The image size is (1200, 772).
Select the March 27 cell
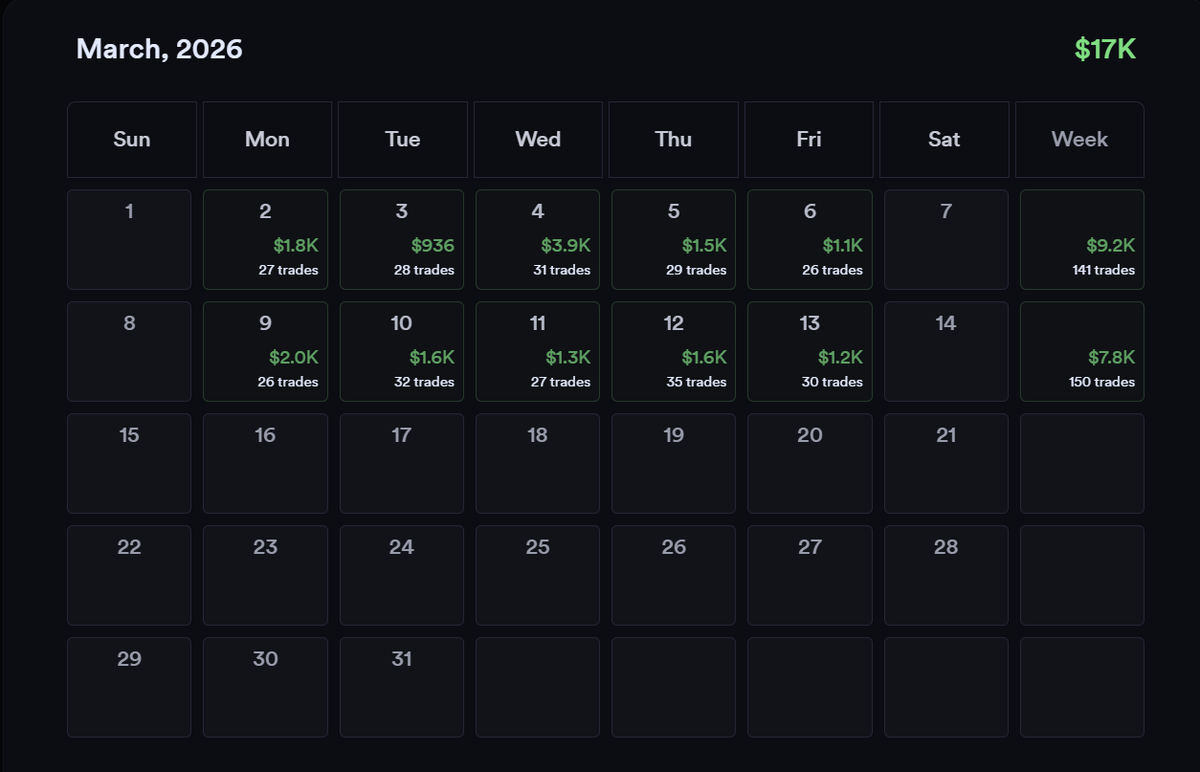(809, 576)
